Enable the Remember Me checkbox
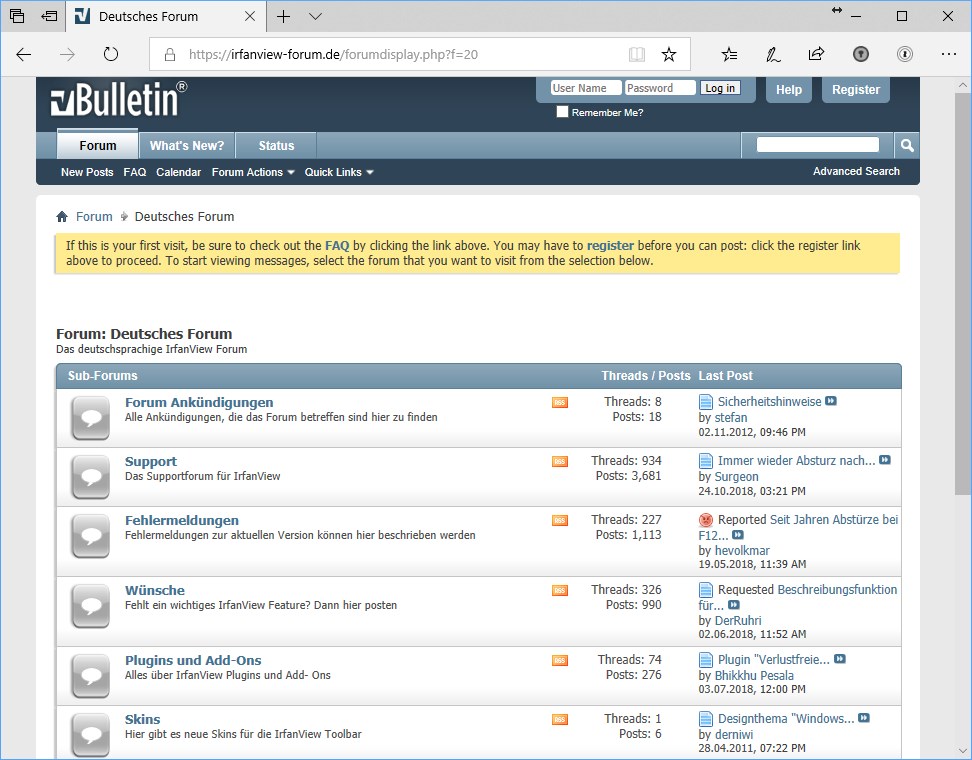 (x=562, y=112)
